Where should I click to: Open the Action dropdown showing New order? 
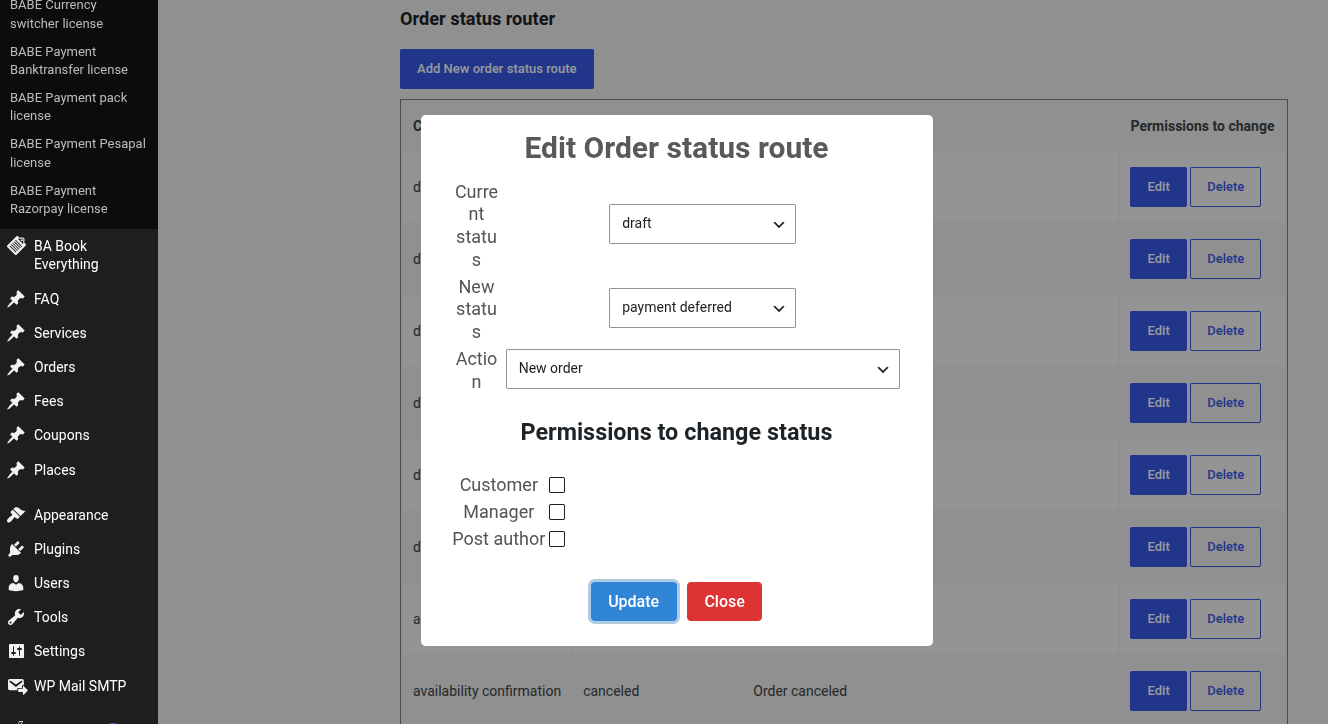(703, 369)
